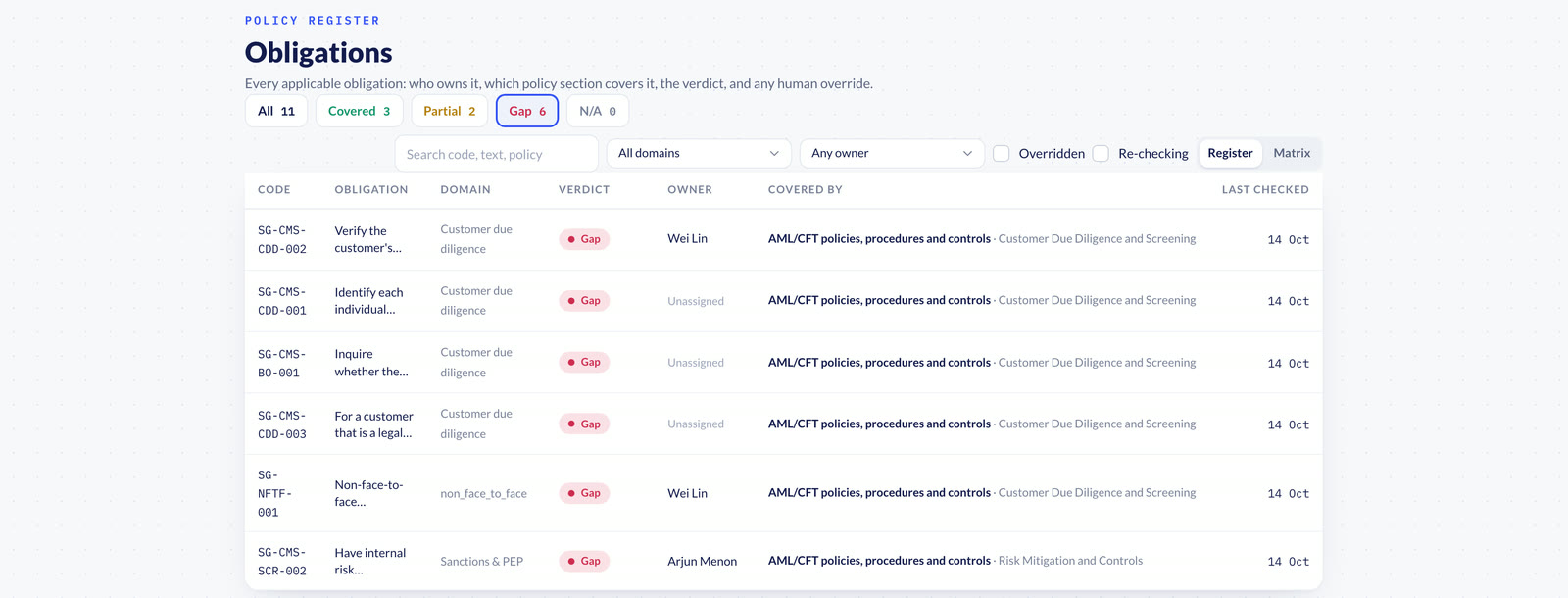Select owner Arjun Menon
This screenshot has height=598, width=1568.
(x=703, y=562)
